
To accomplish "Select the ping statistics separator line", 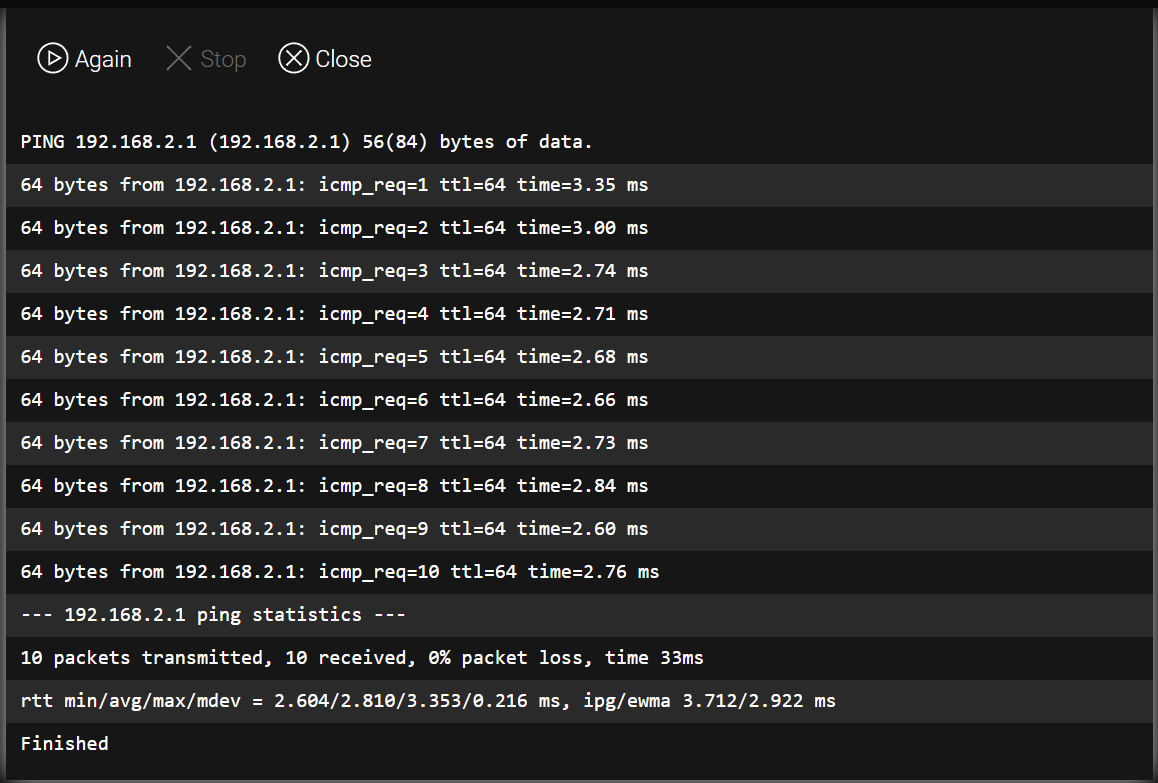I will tap(579, 615).
